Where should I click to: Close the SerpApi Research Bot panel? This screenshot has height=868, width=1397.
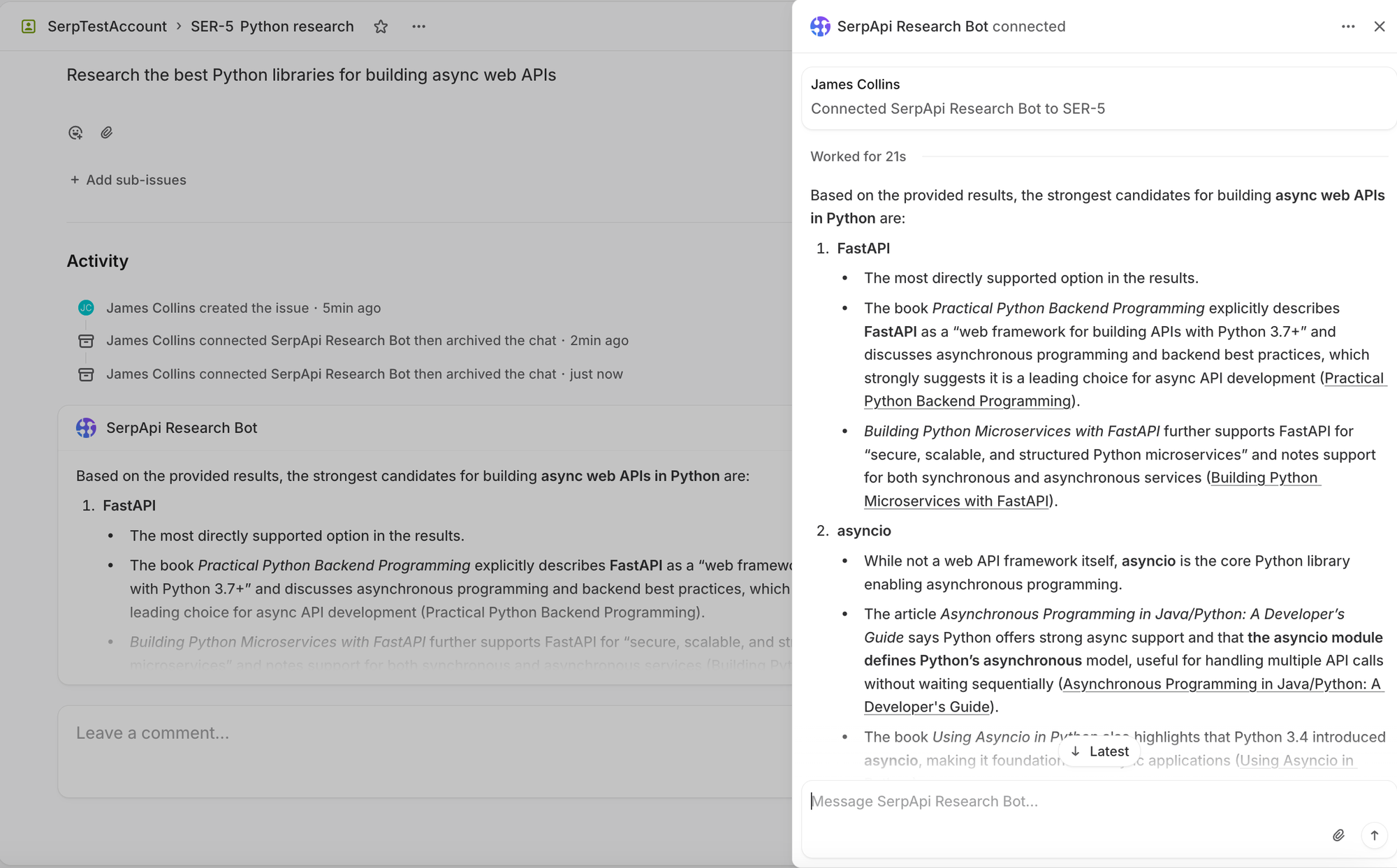pos(1379,27)
